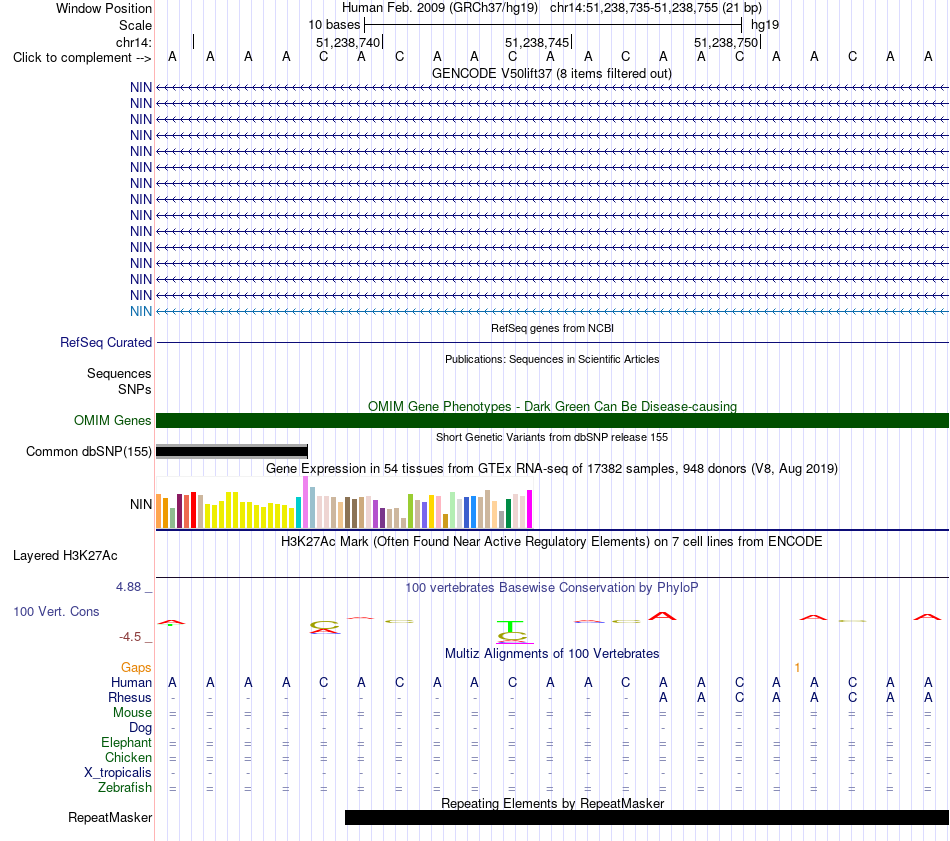Click the 'chr14:' ruler label
This screenshot has height=841, width=950.
[133, 42]
